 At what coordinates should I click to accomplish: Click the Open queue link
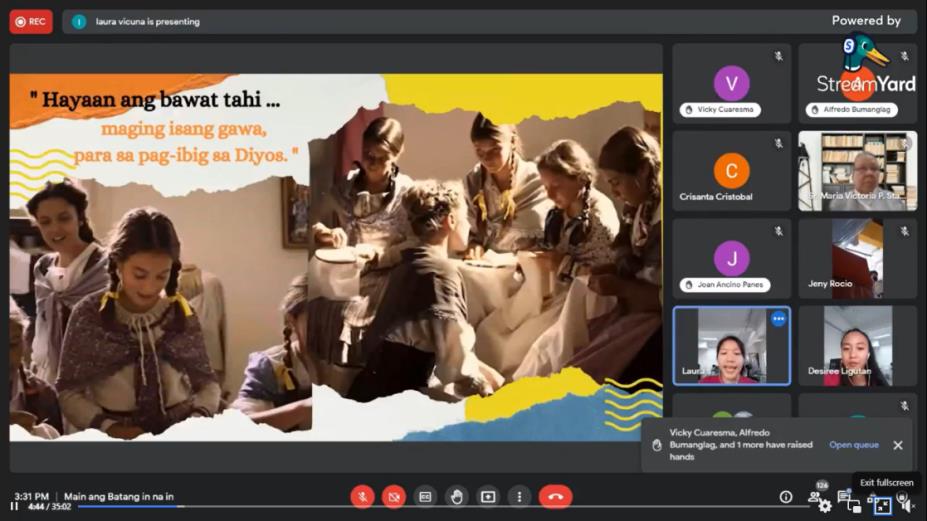tap(853, 445)
